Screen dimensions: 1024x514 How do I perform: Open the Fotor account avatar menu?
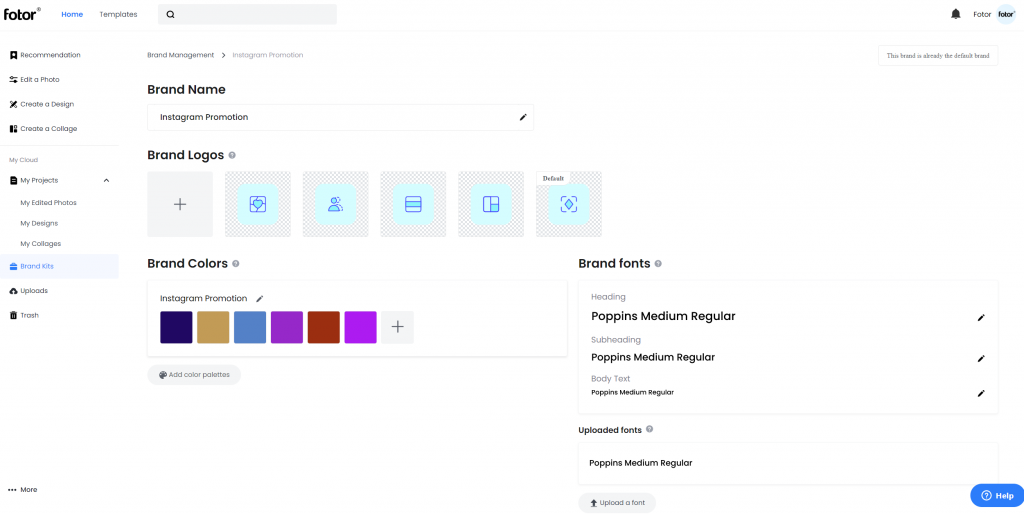coord(1006,14)
